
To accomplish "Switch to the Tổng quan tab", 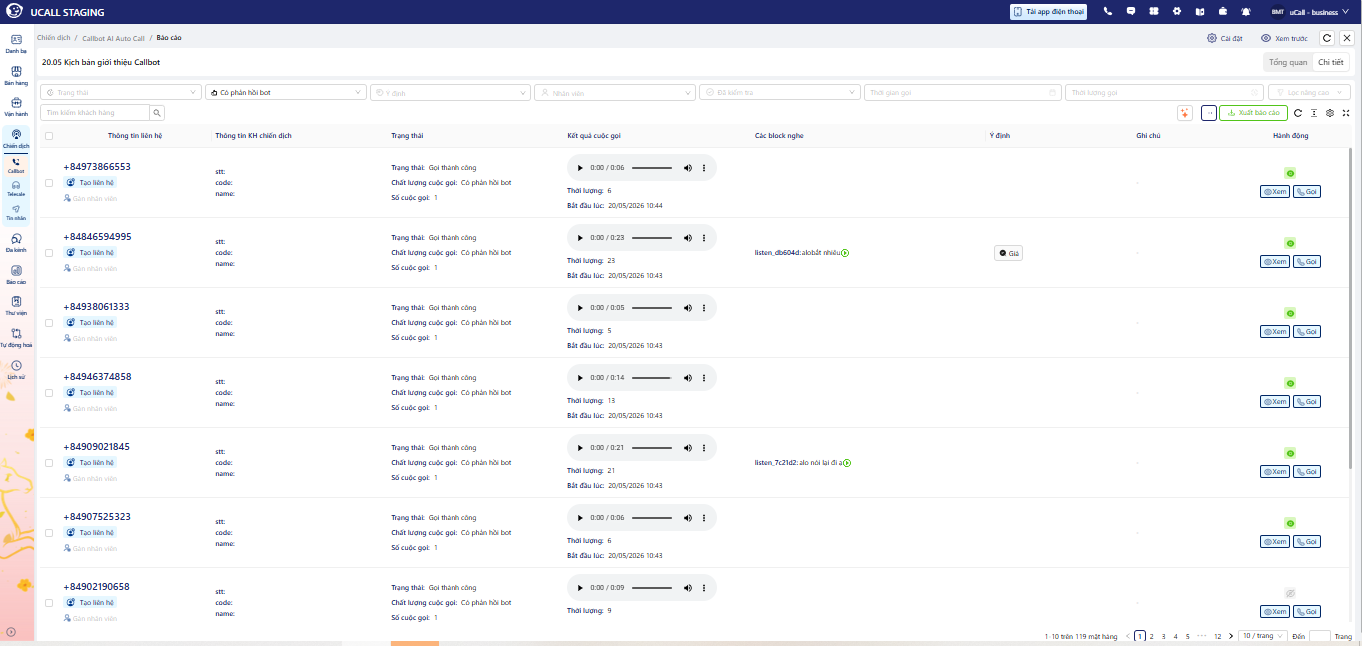I will point(1288,62).
